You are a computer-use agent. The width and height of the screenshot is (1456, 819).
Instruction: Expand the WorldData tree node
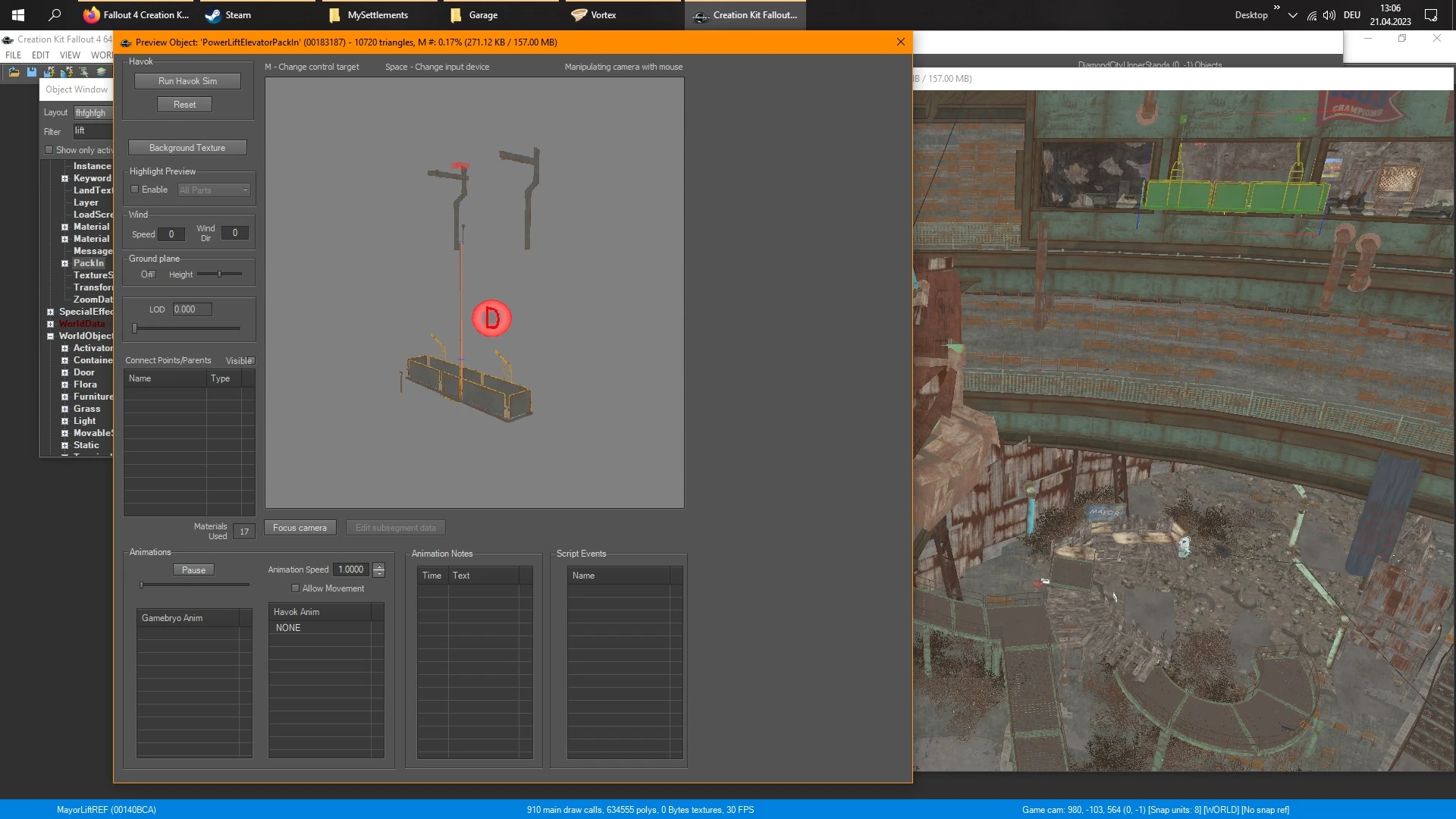tap(50, 324)
